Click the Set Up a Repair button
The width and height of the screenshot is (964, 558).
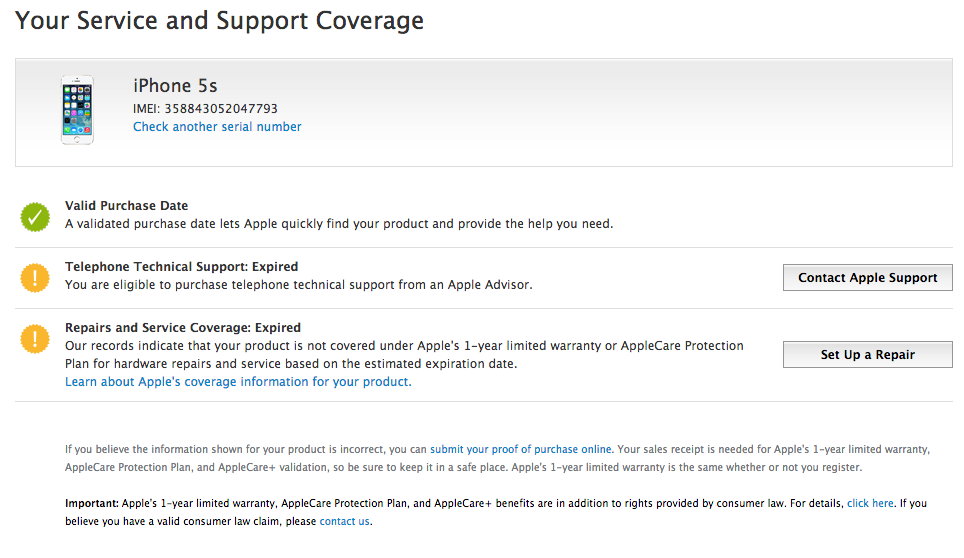[867, 355]
